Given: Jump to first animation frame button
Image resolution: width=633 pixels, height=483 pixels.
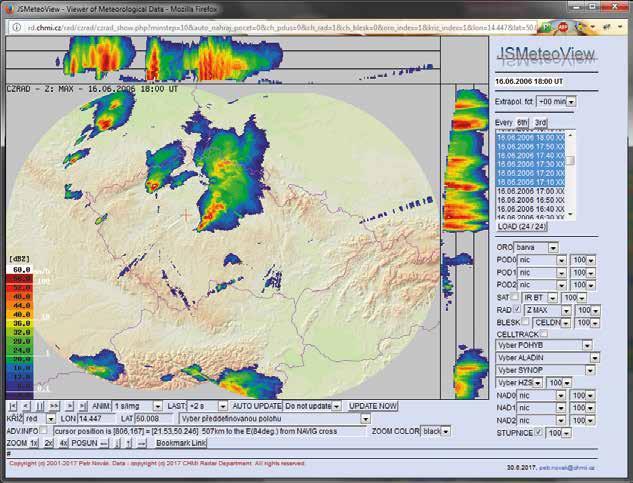Looking at the screenshot, I should coord(13,406).
